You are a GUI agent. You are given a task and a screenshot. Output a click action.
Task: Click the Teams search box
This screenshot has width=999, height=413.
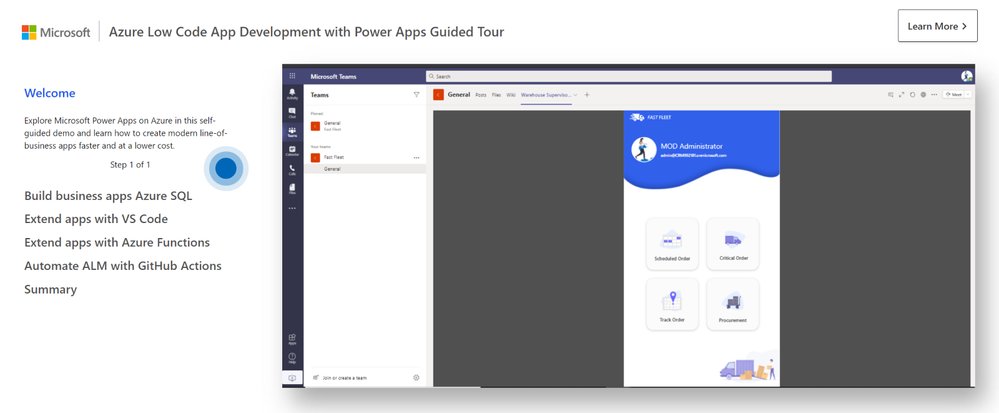click(629, 76)
